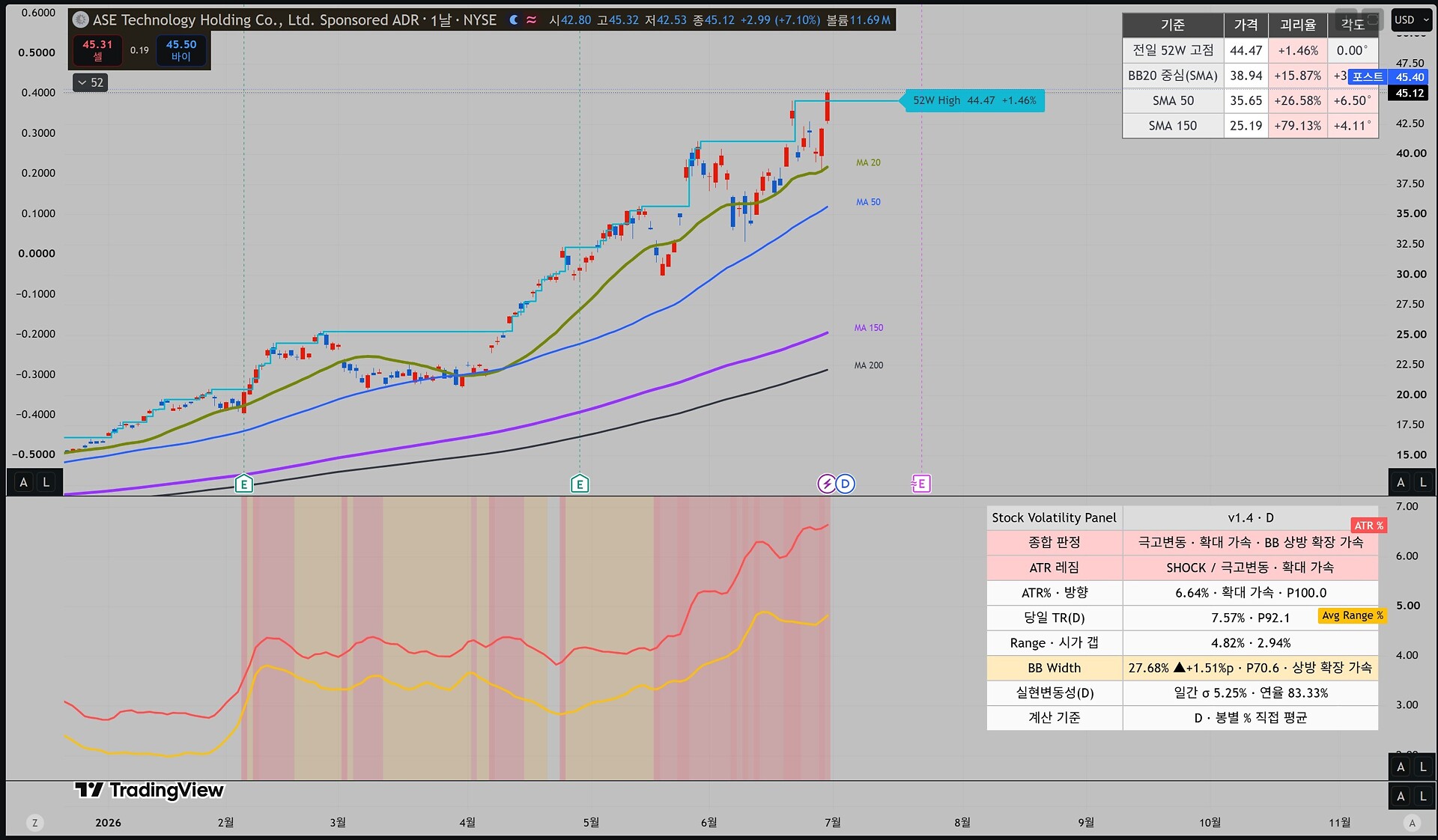Click the 52W High price label

[974, 100]
